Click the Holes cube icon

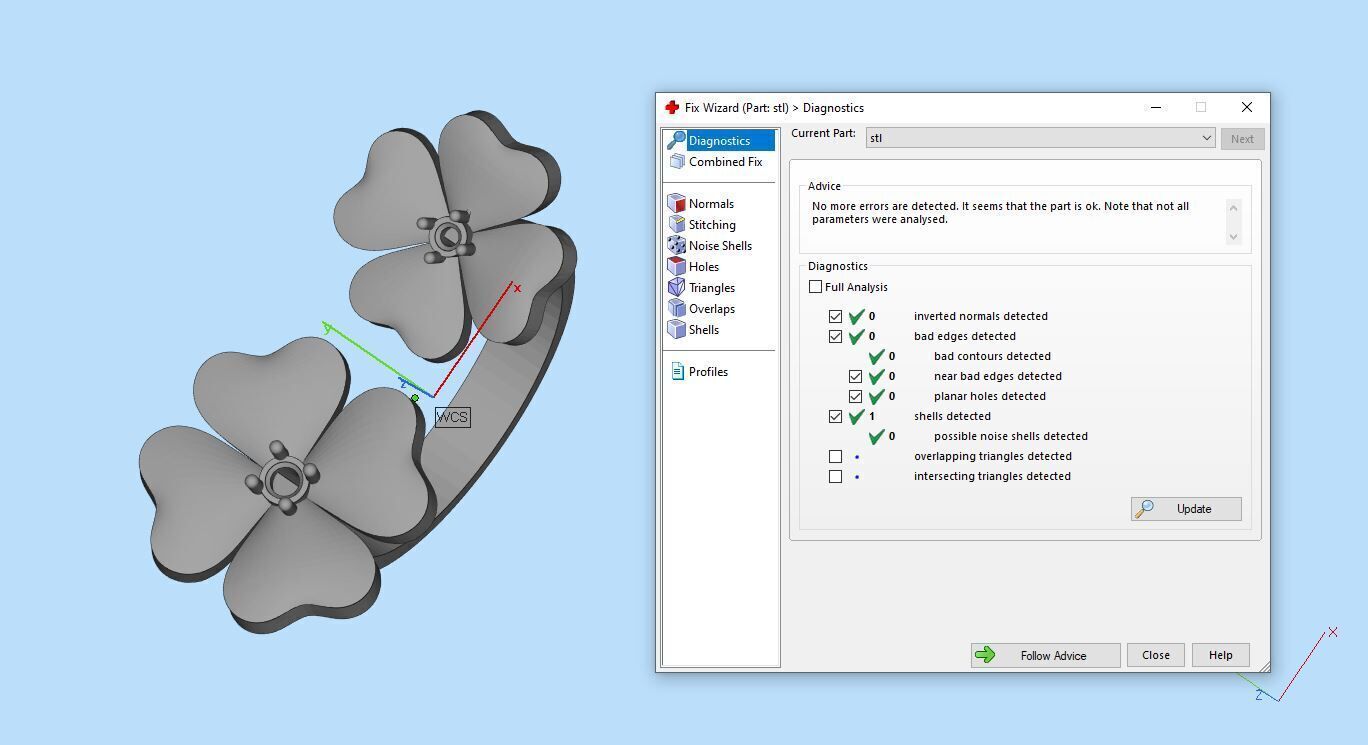[677, 266]
